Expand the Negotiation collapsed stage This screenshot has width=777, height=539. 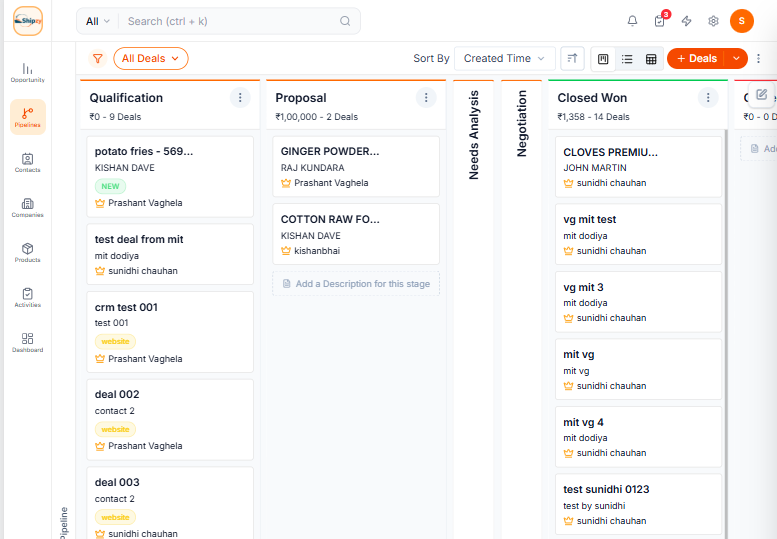522,123
